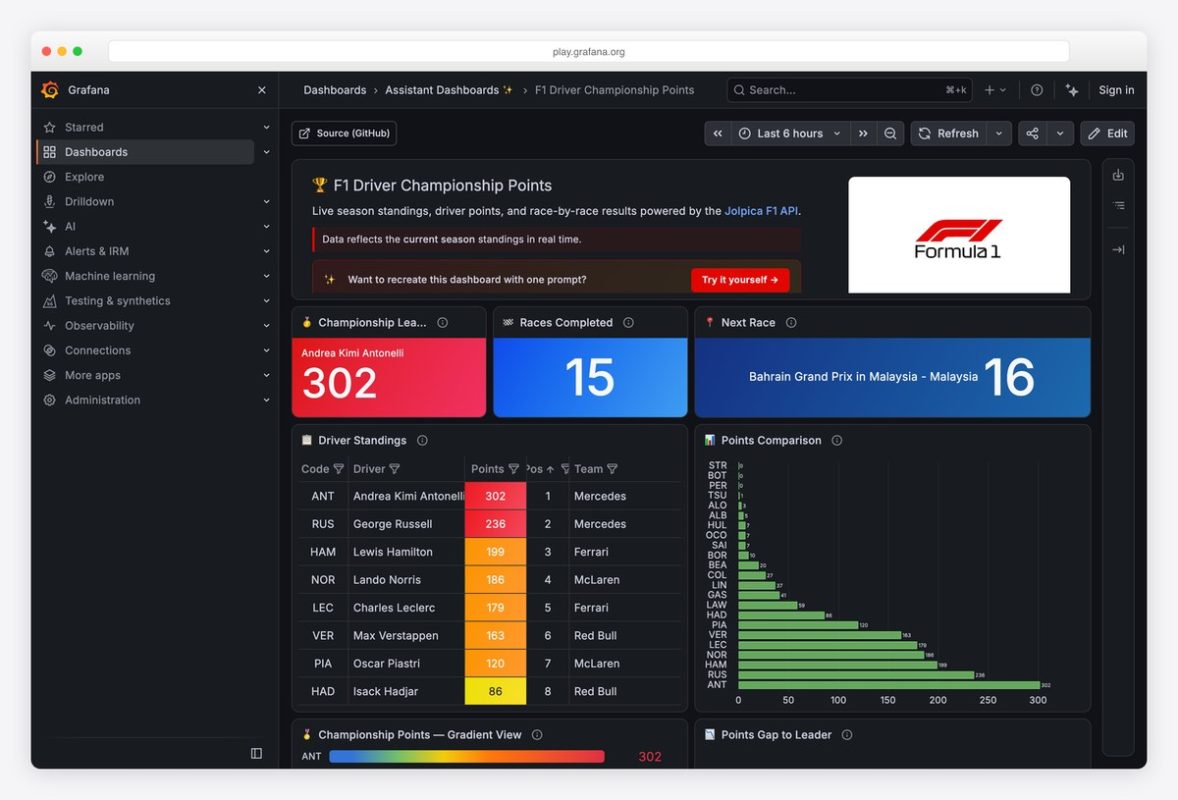
Task: Click the Try it yourself button
Action: [740, 279]
